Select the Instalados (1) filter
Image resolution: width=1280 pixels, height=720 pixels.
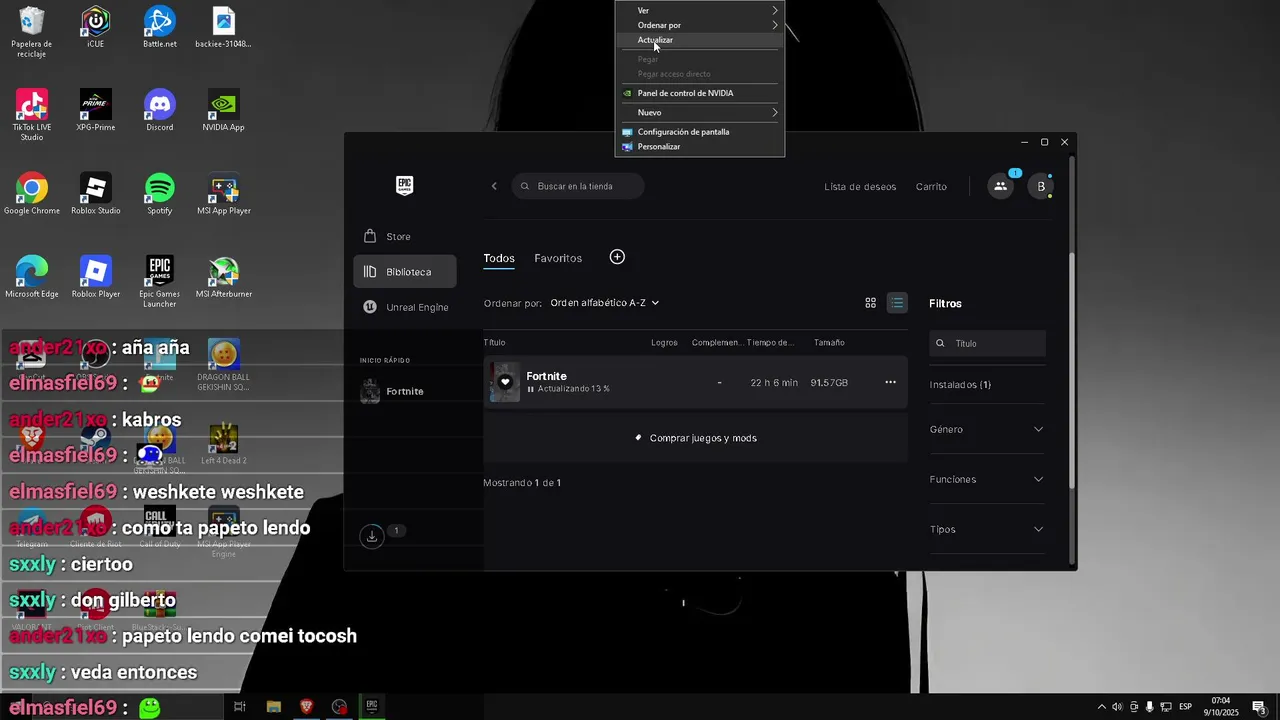click(x=960, y=385)
